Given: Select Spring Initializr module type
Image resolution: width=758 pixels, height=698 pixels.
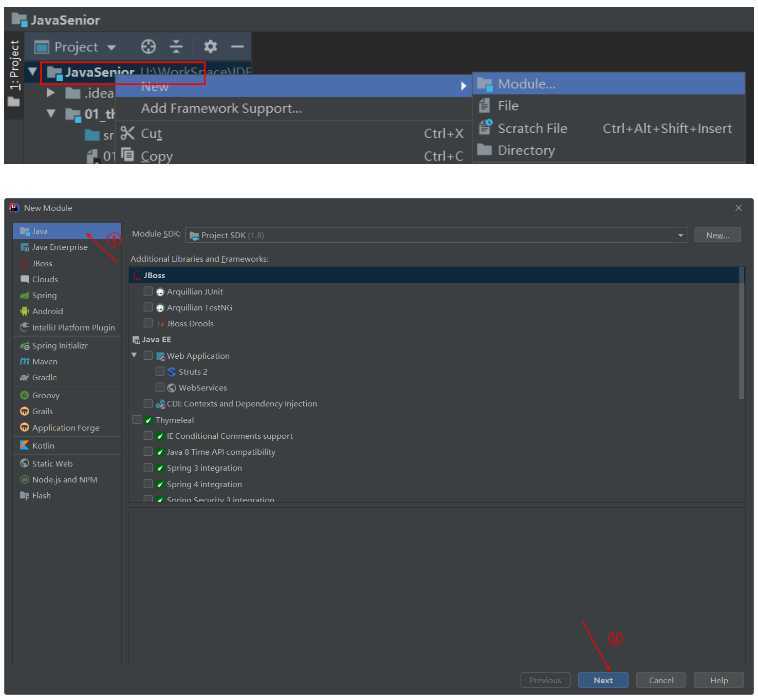Looking at the screenshot, I should click(x=67, y=346).
